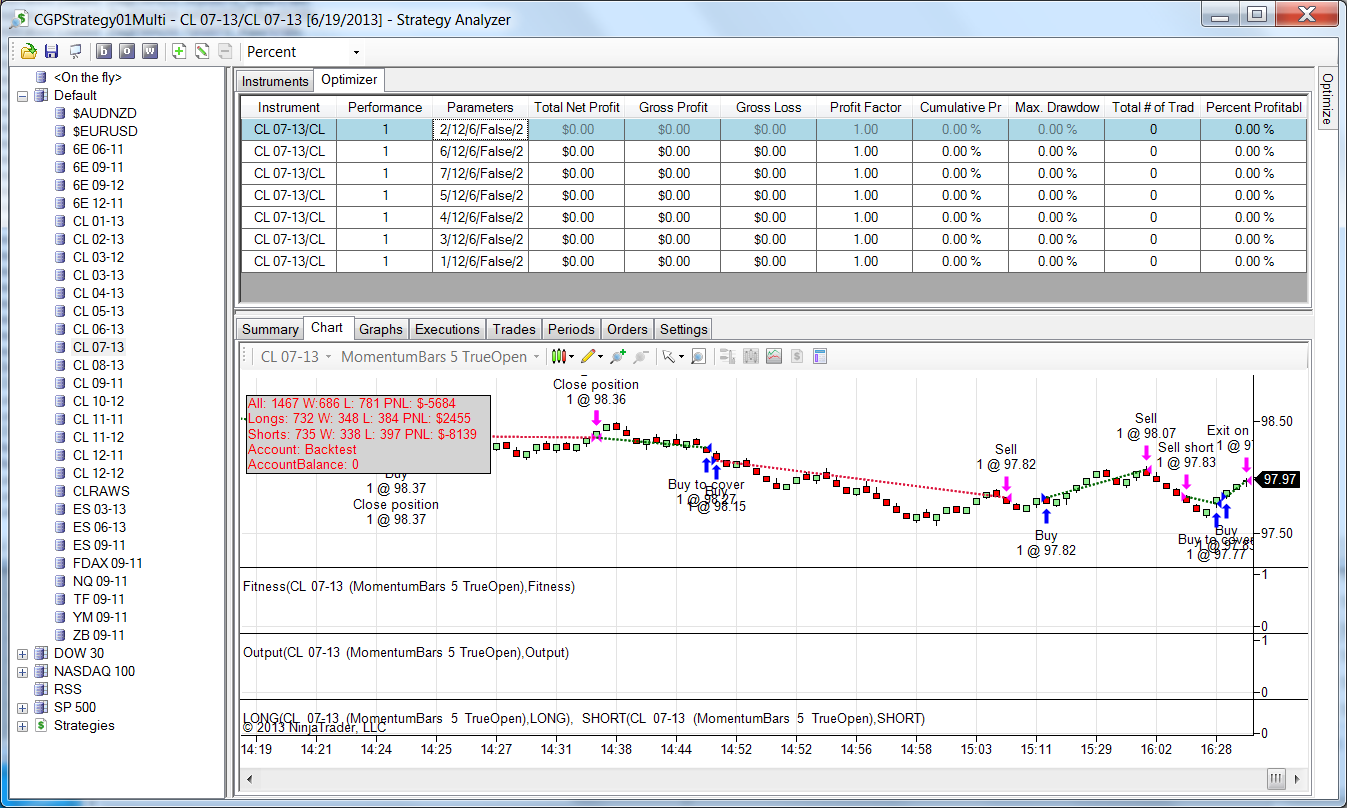Select the <On the fly> tree item

(88, 77)
